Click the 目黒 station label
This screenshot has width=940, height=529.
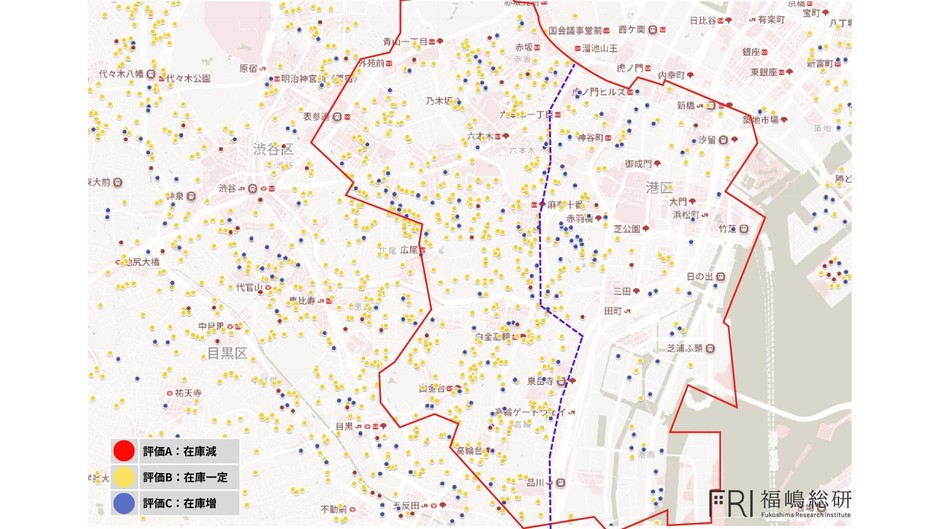pyautogui.click(x=344, y=426)
